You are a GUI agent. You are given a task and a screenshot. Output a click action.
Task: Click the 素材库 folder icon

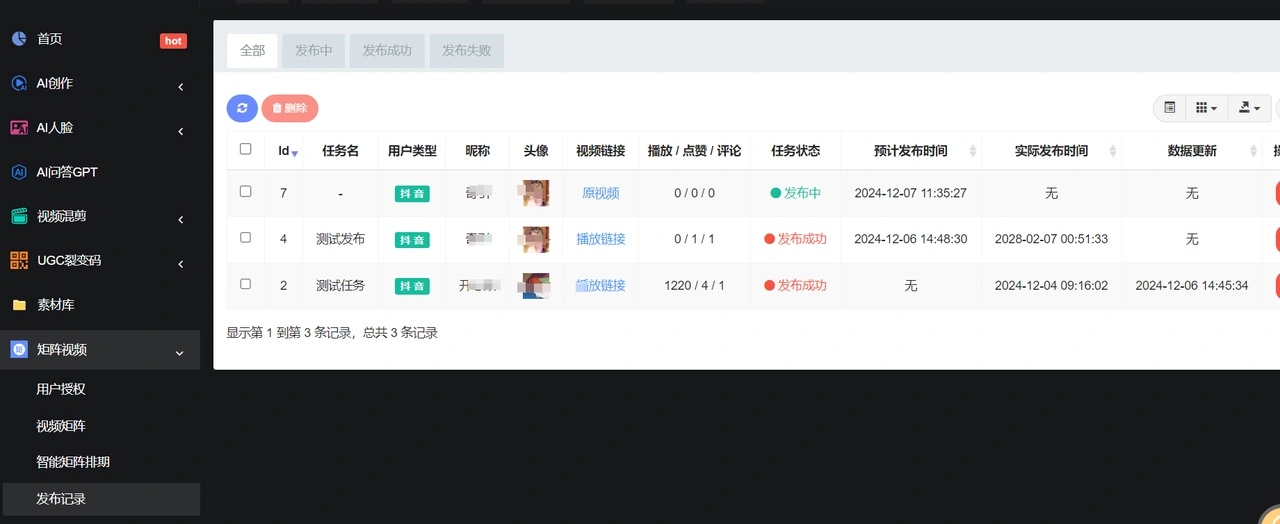click(x=19, y=305)
